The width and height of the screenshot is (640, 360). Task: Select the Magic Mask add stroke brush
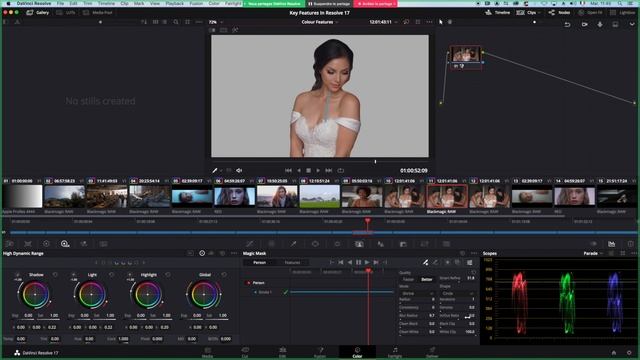425,262
